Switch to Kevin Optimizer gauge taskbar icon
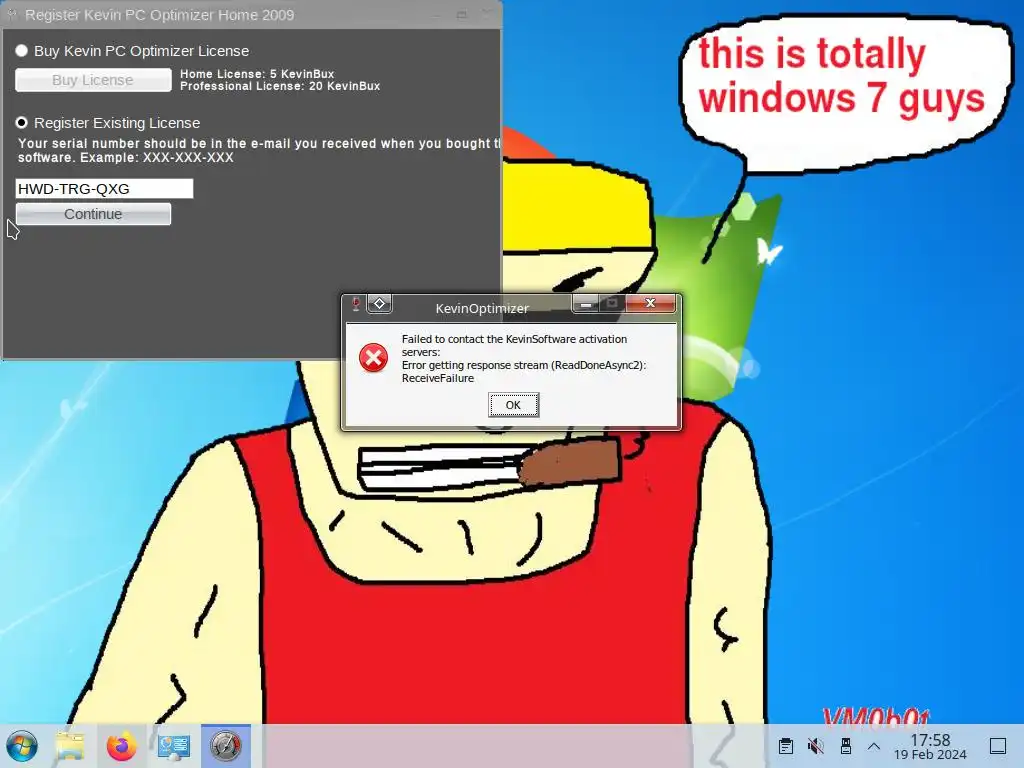This screenshot has height=768, width=1024. [226, 746]
